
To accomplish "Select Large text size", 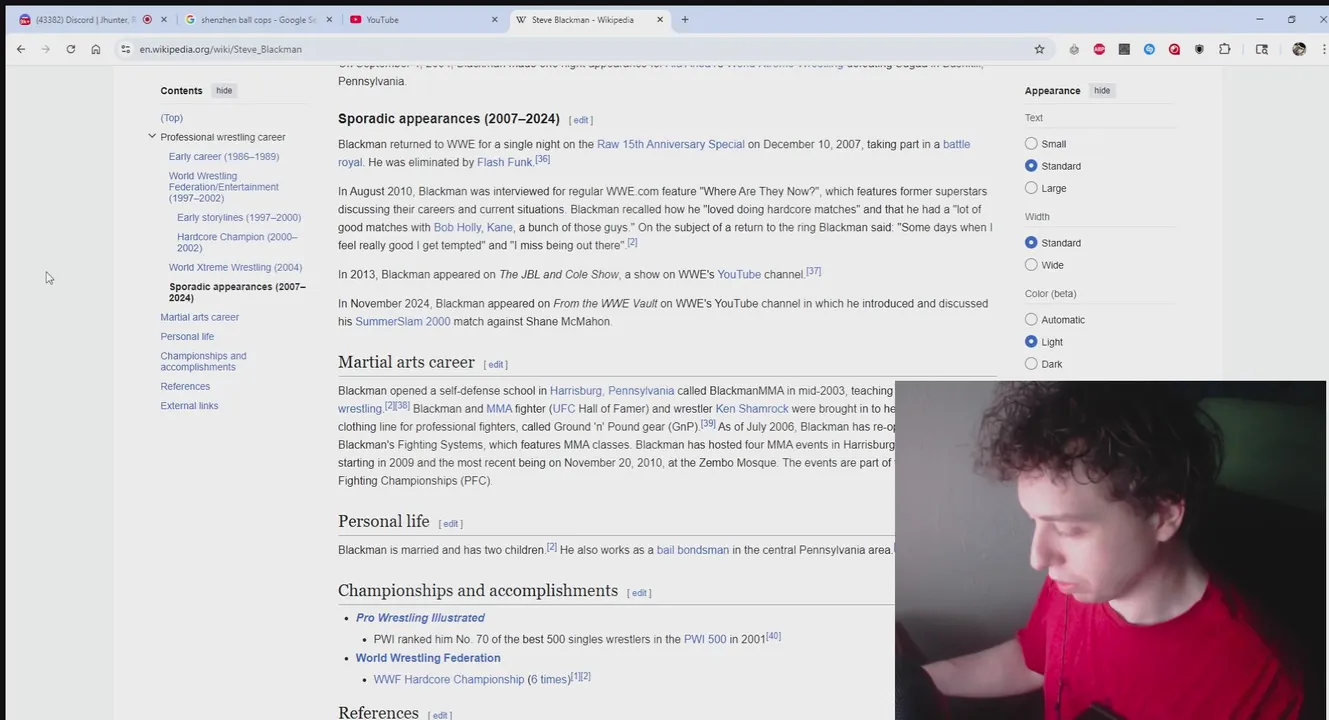I will click(x=1031, y=188).
